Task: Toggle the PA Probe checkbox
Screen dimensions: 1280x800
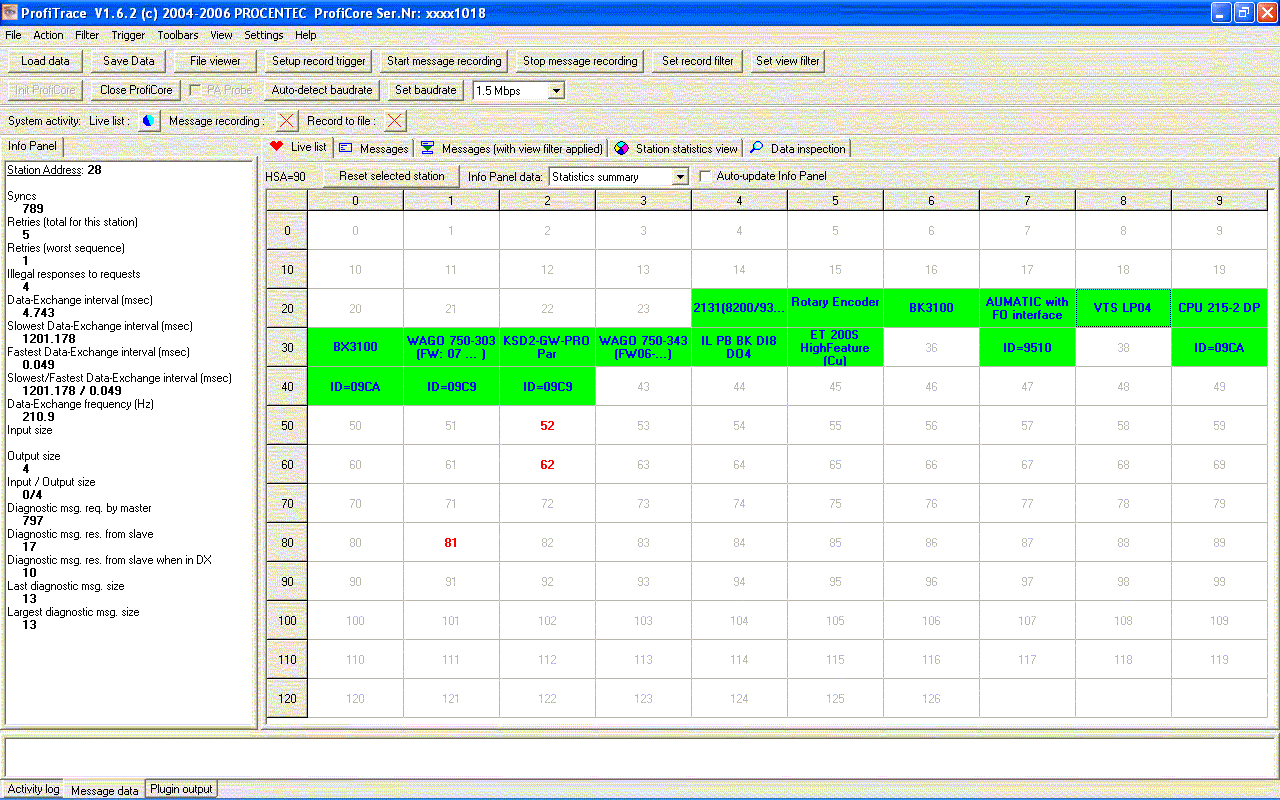Action: pos(195,90)
